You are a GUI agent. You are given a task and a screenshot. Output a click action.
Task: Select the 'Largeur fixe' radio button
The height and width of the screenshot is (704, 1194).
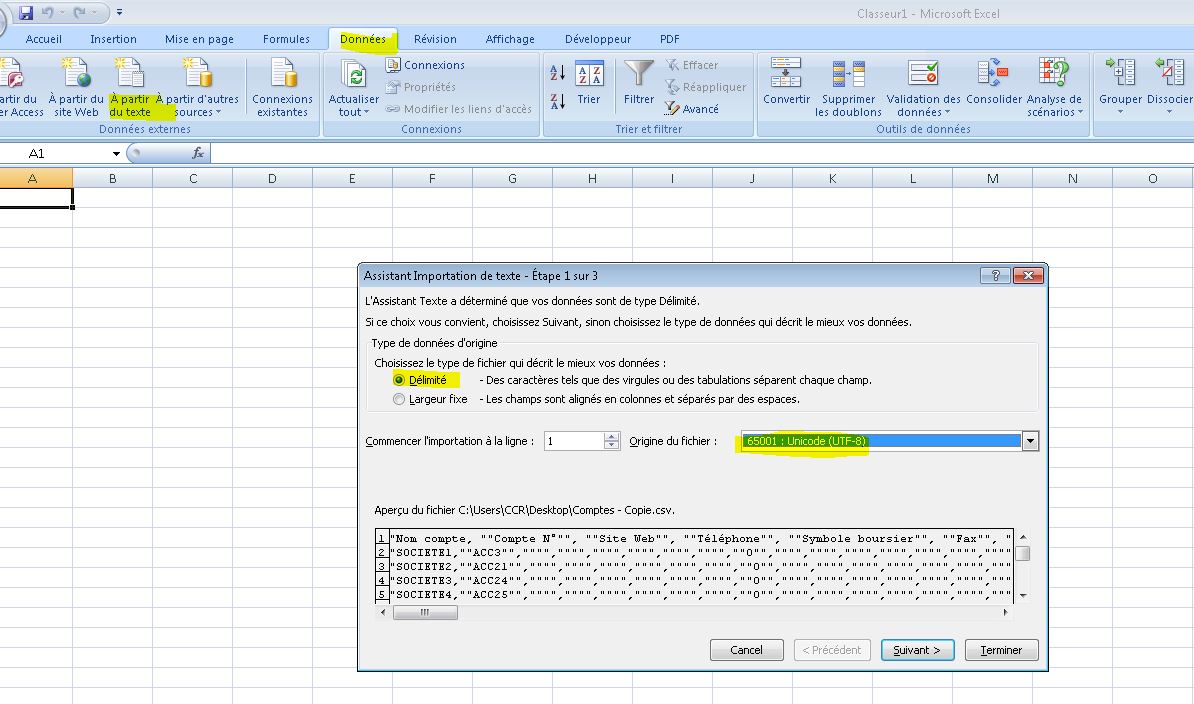coord(400,399)
